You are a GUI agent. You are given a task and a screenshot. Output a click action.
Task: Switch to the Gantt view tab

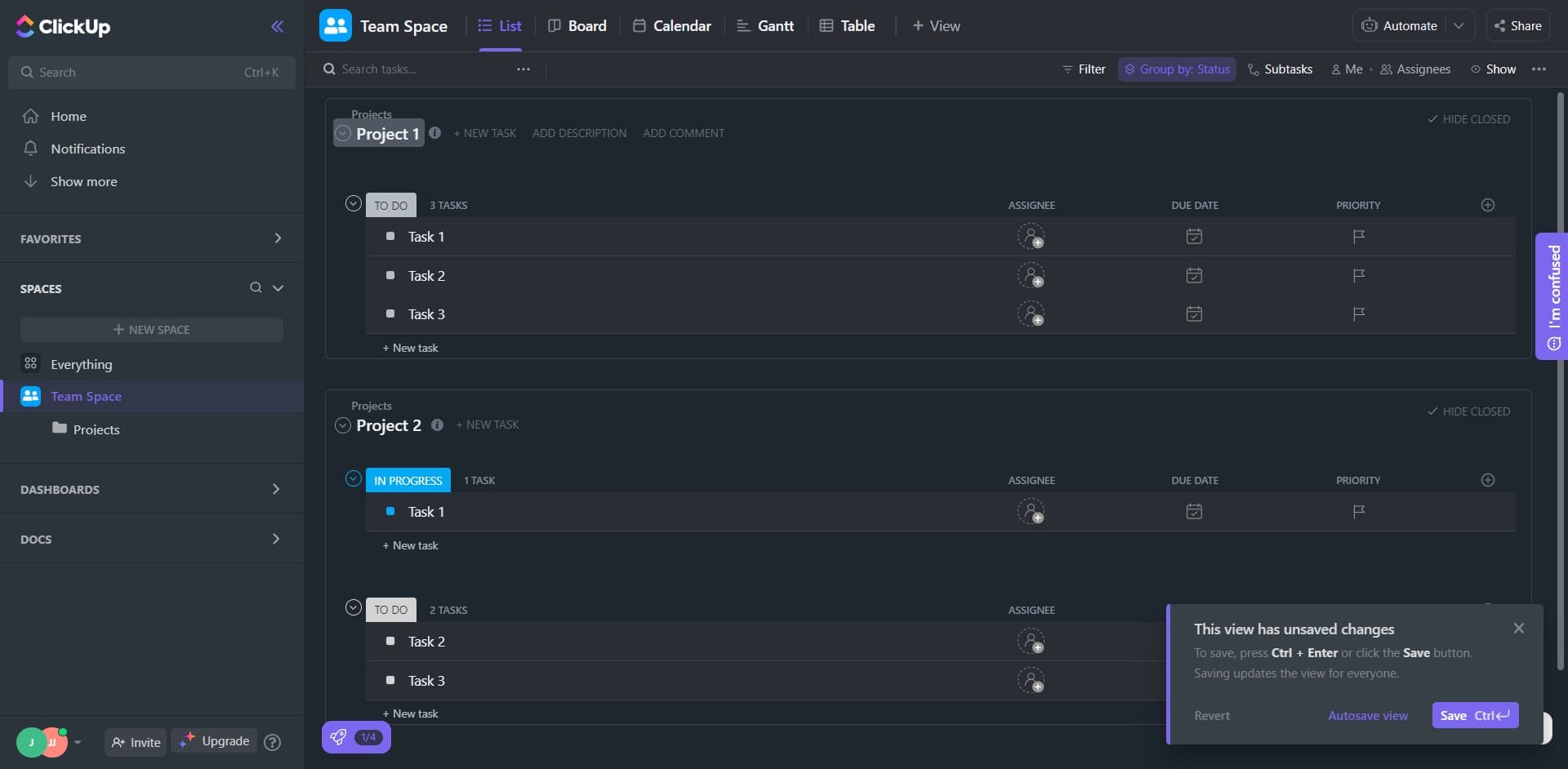pos(765,26)
